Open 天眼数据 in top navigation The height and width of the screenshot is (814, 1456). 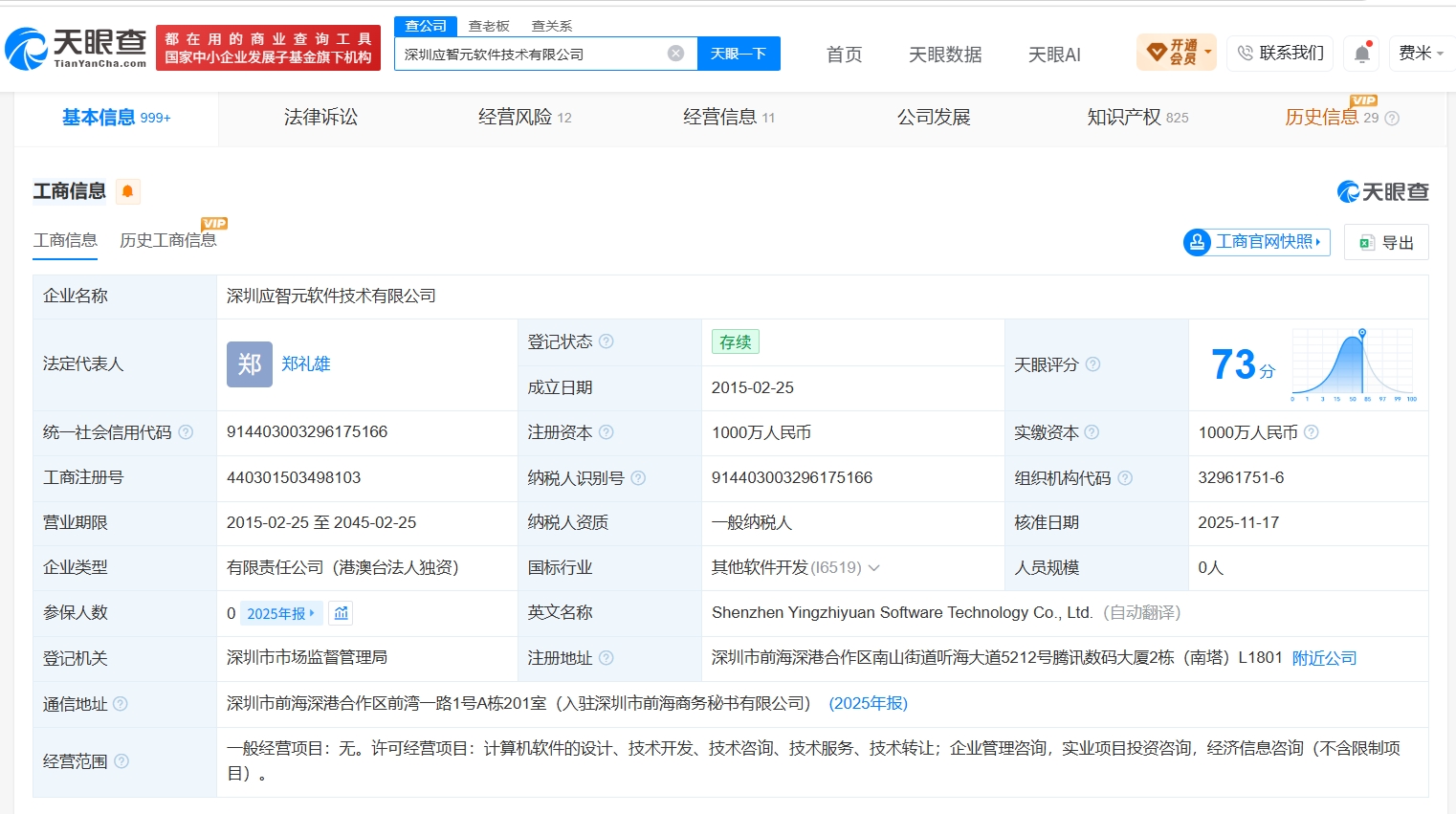945,55
